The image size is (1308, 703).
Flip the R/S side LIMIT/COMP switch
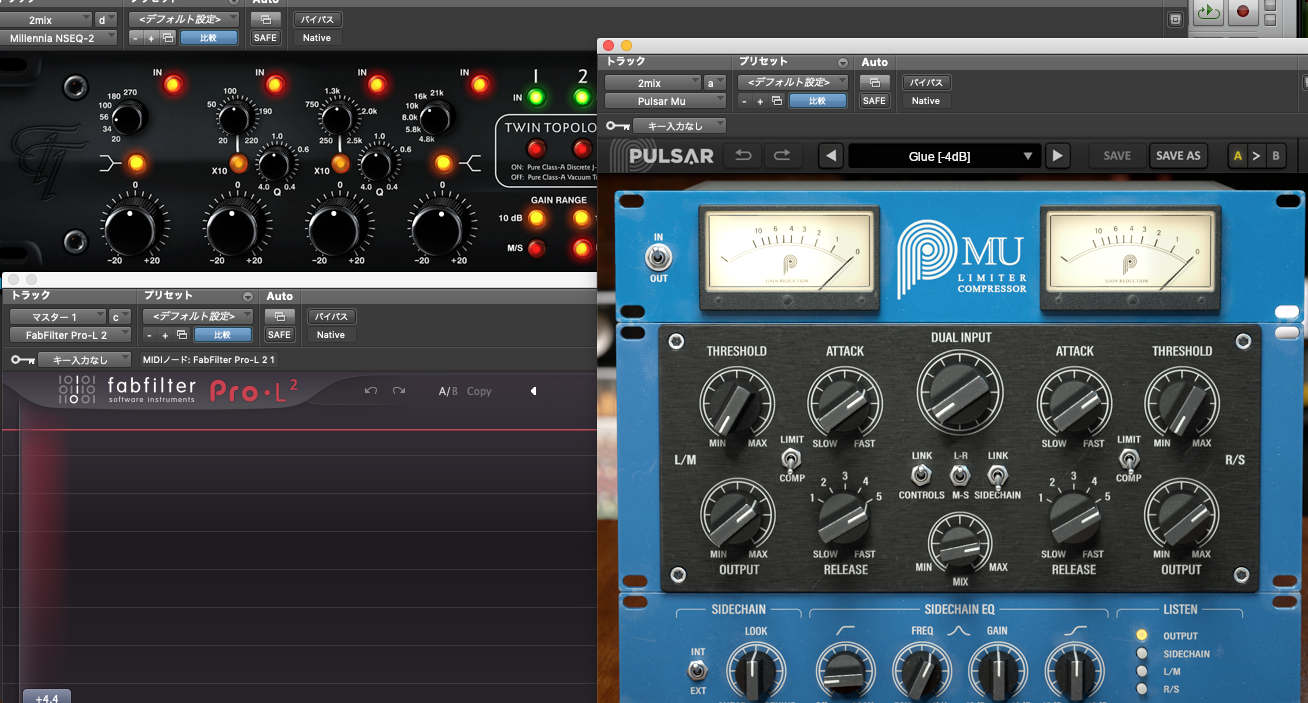tap(1129, 459)
